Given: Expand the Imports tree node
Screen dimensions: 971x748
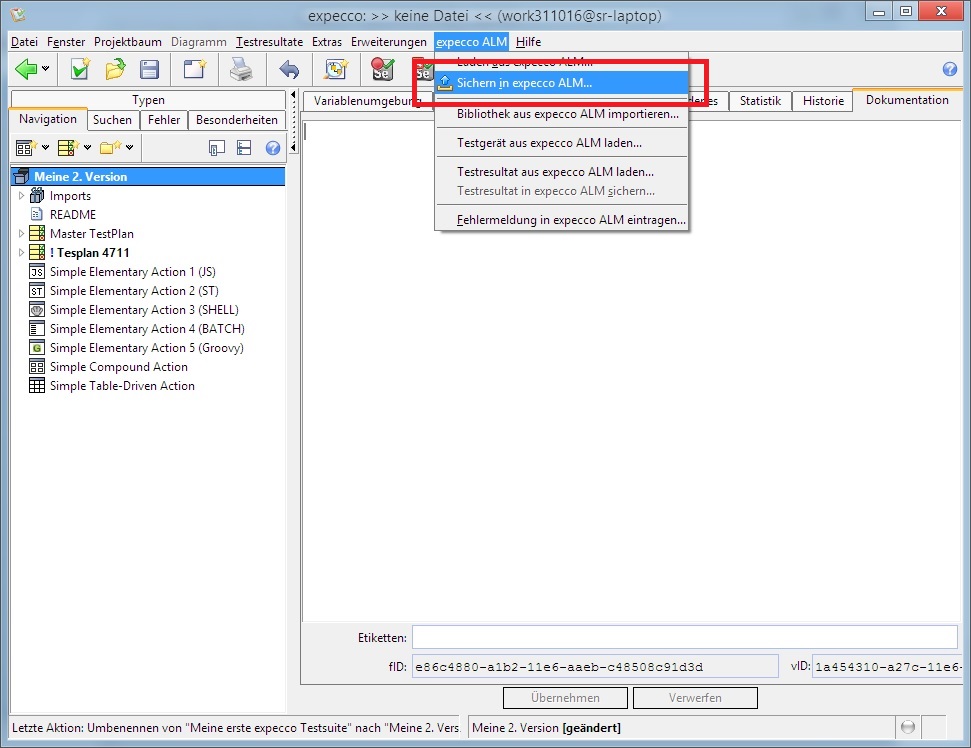Looking at the screenshot, I should click(x=22, y=196).
